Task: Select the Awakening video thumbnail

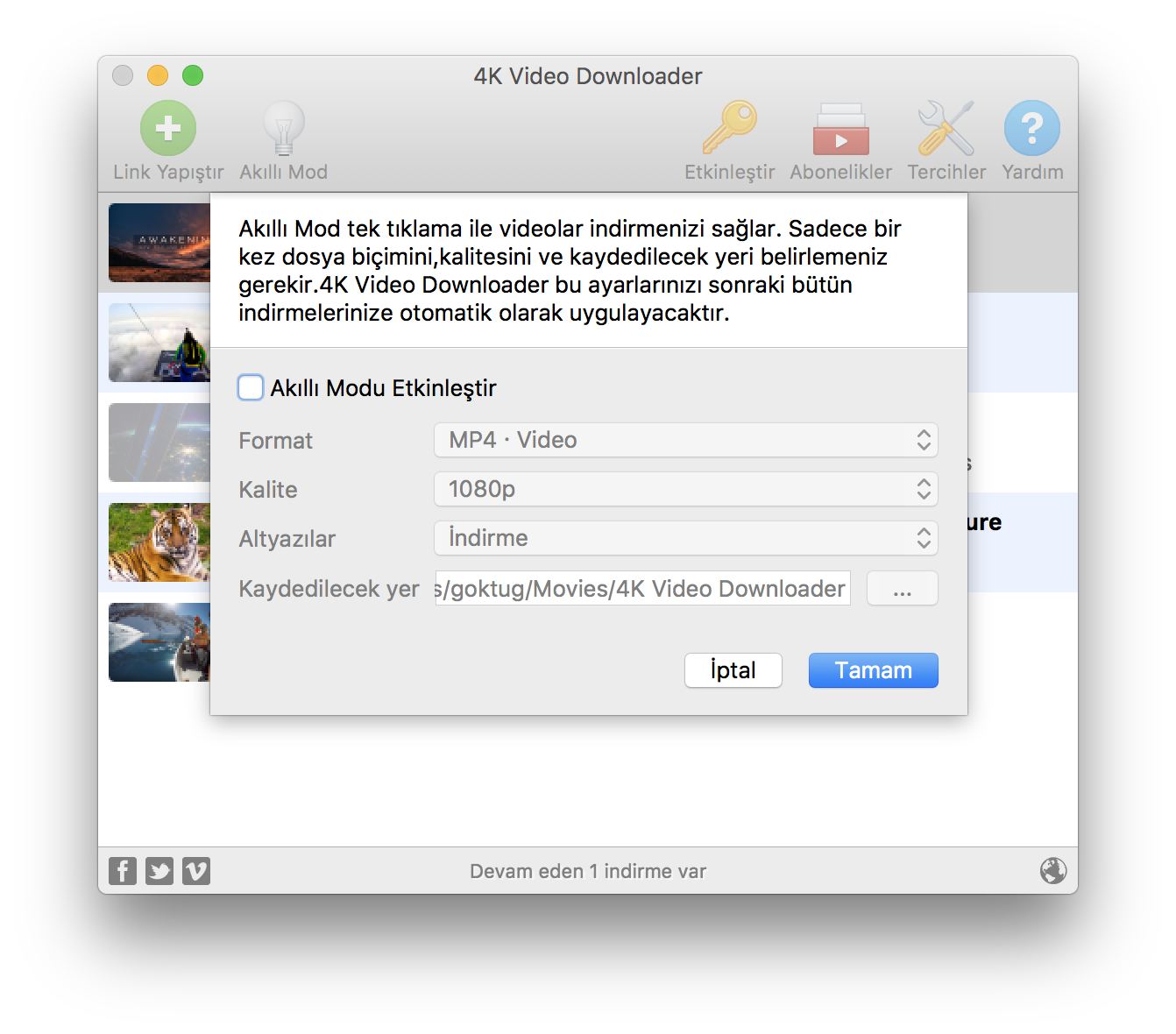Action: 159,243
